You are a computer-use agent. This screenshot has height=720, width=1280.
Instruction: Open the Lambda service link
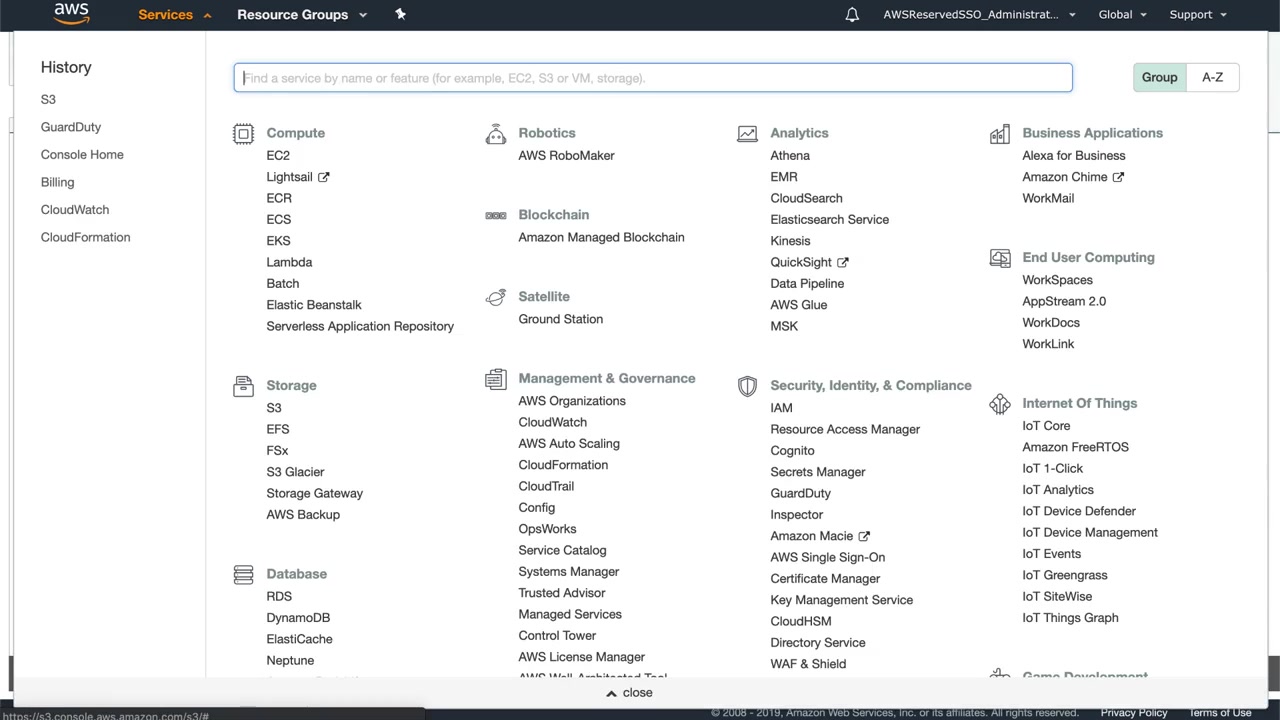[x=289, y=262]
